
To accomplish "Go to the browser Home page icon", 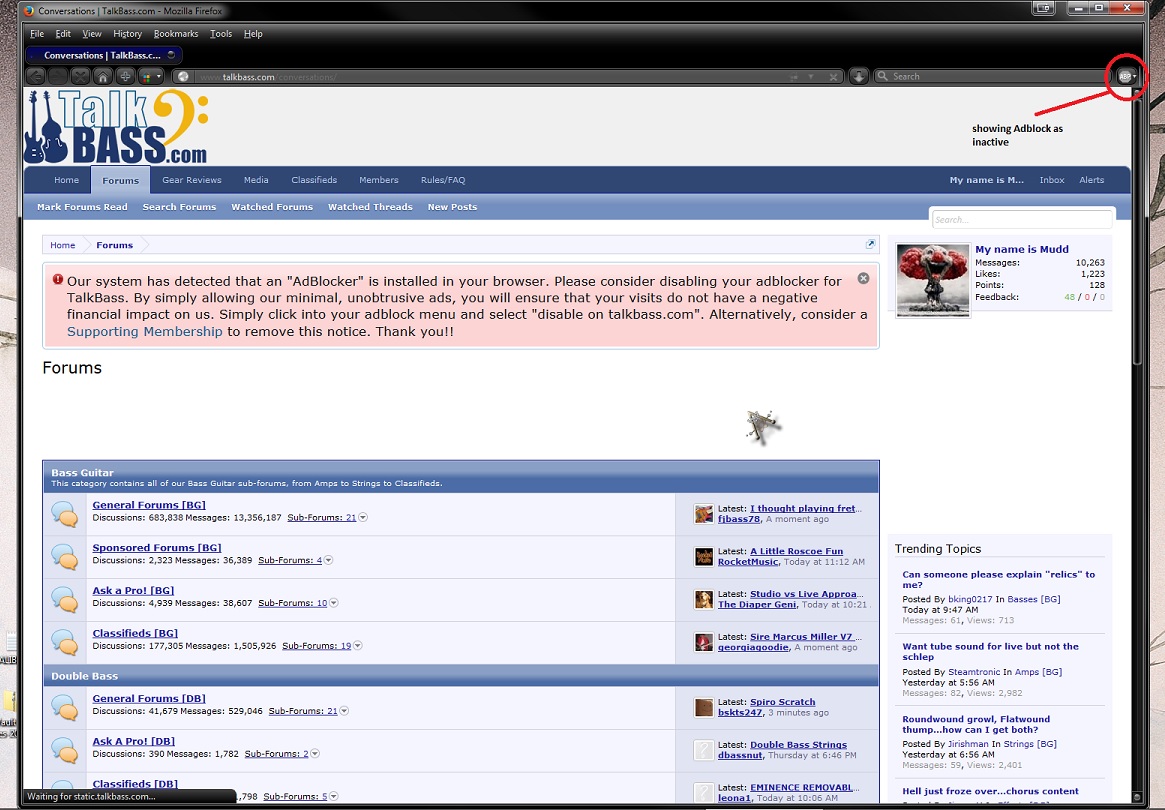I will click(x=103, y=77).
